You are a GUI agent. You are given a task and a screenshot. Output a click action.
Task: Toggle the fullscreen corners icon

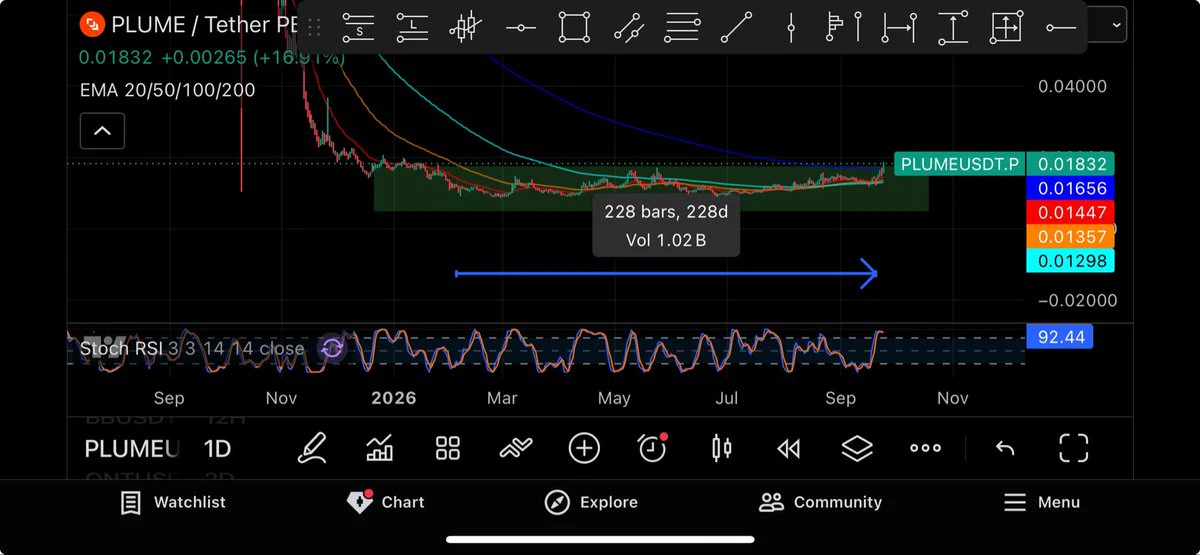tap(1073, 448)
